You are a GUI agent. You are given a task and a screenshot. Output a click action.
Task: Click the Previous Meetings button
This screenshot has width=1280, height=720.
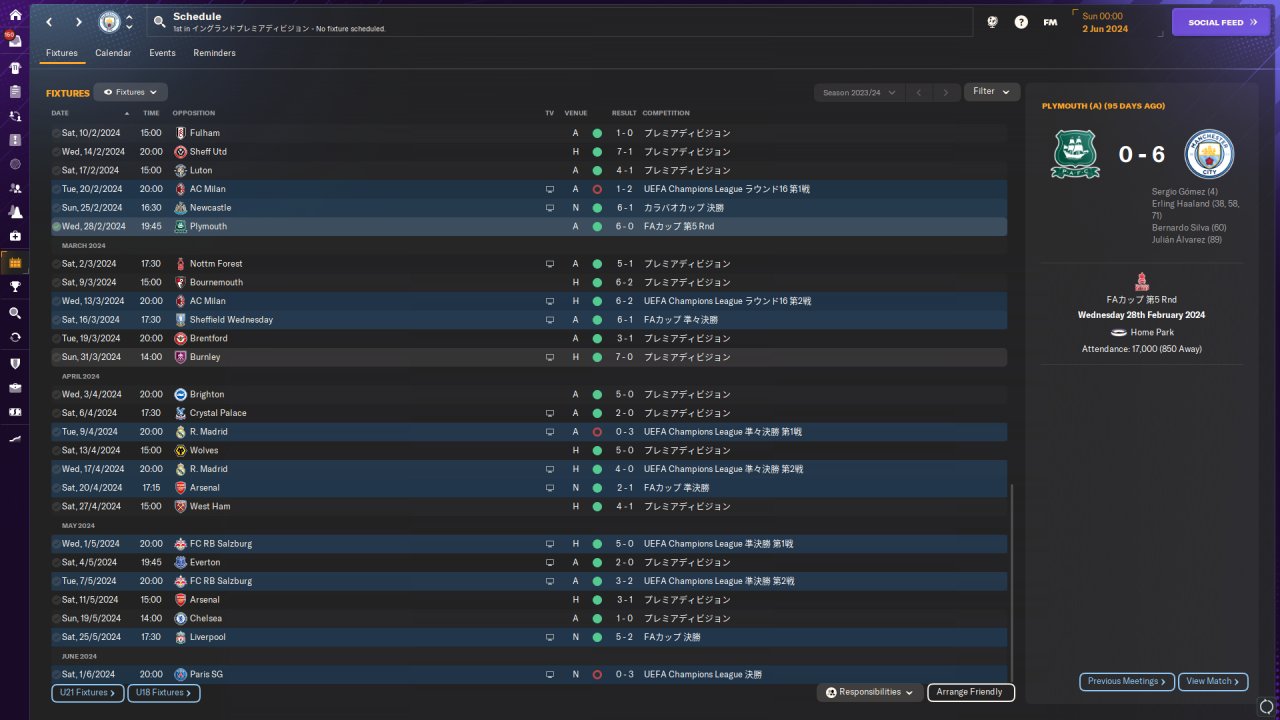[1127, 682]
